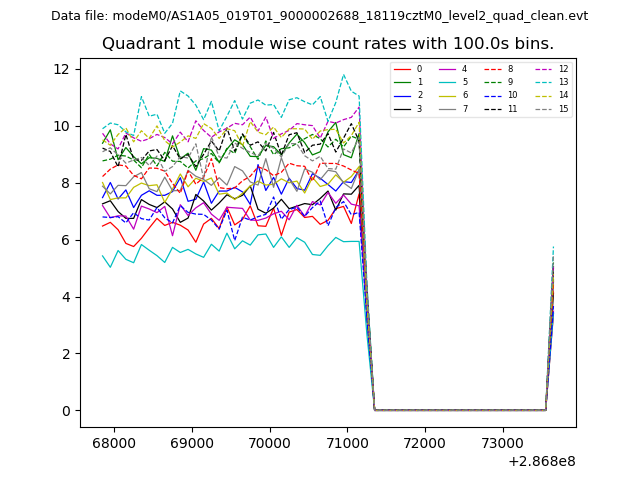Select legend entry 5 with cyan solid line

coord(455,82)
